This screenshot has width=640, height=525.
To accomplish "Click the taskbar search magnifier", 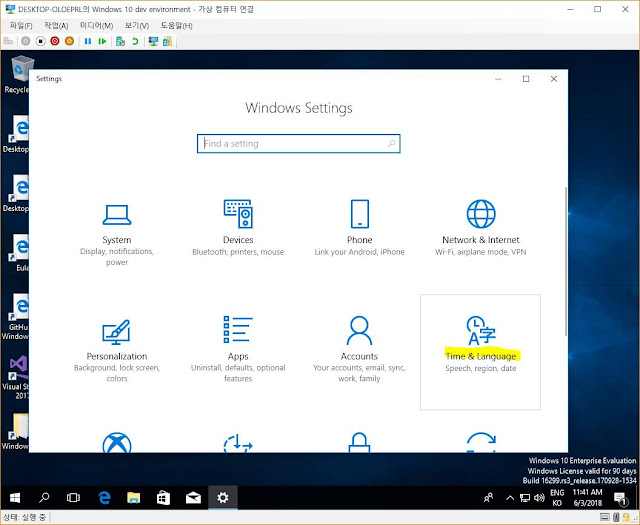I will coord(44,498).
